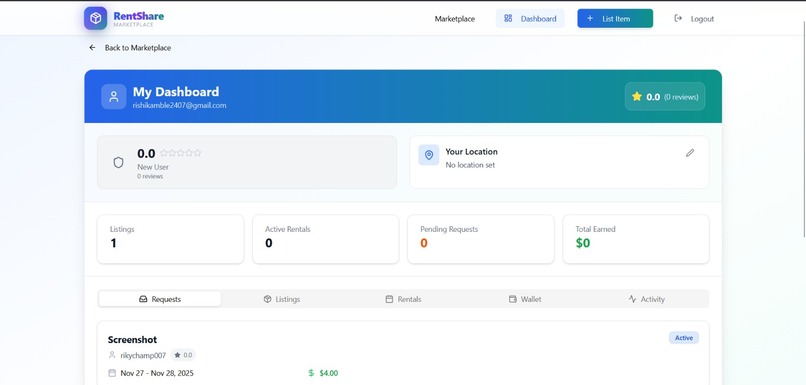This screenshot has width=806, height=385.
Task: Click the $4.00 price text
Action: point(328,373)
